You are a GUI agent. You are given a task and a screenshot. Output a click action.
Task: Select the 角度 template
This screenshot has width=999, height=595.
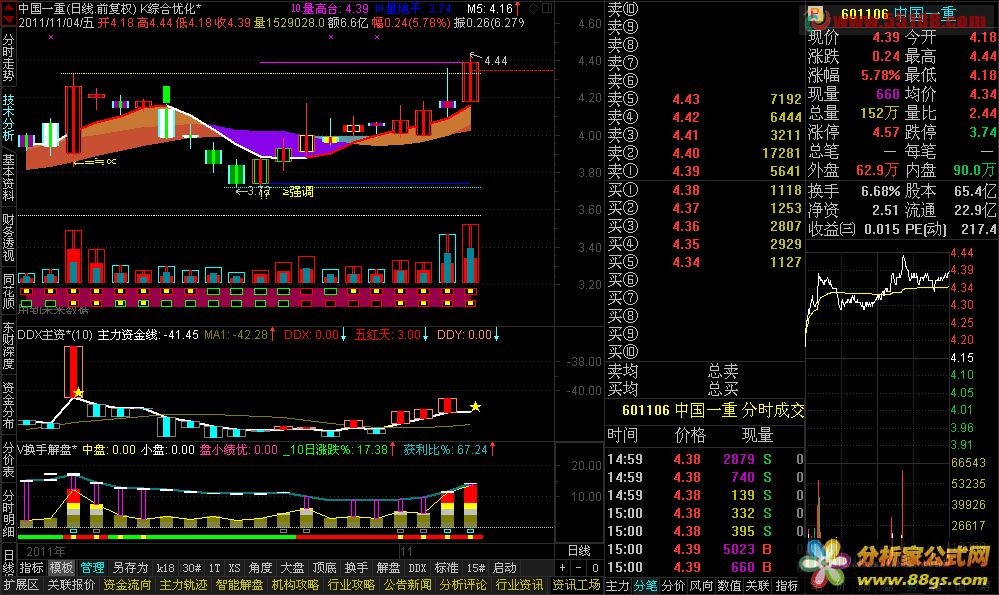261,568
